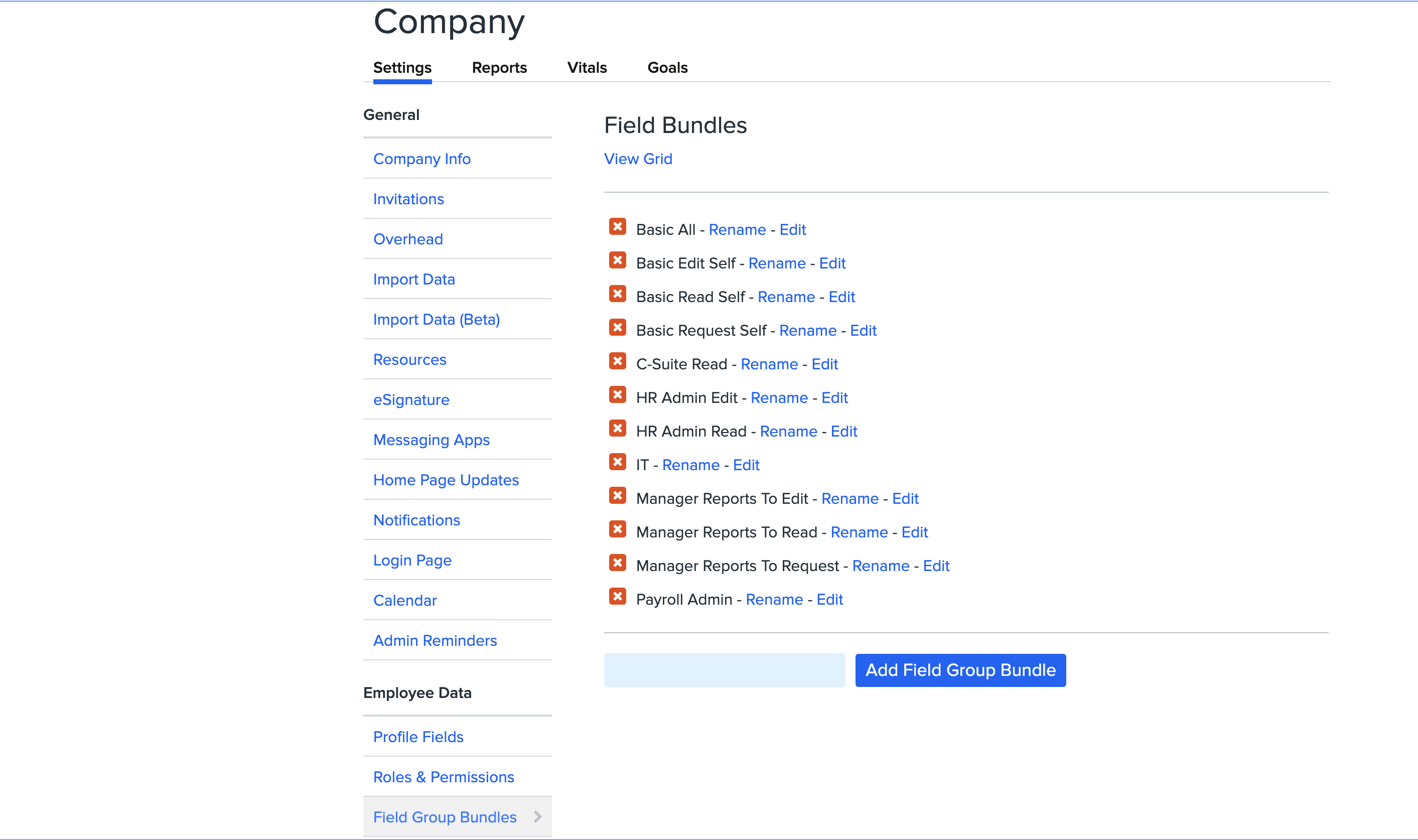Delete the Manager Reports To Read bundle
The width and height of the screenshot is (1418, 840).
617,529
